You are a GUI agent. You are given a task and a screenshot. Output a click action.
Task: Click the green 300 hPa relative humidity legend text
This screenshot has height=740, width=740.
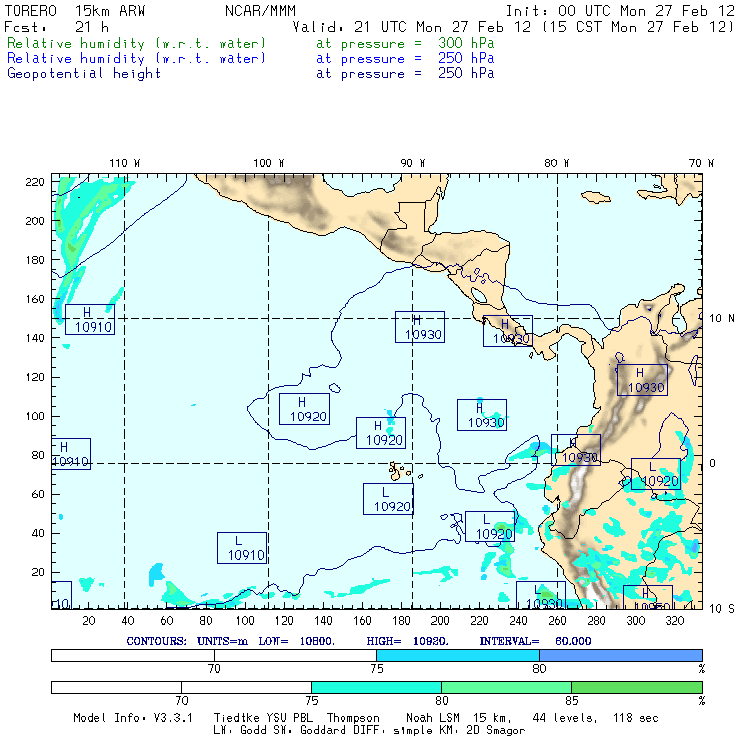click(137, 44)
